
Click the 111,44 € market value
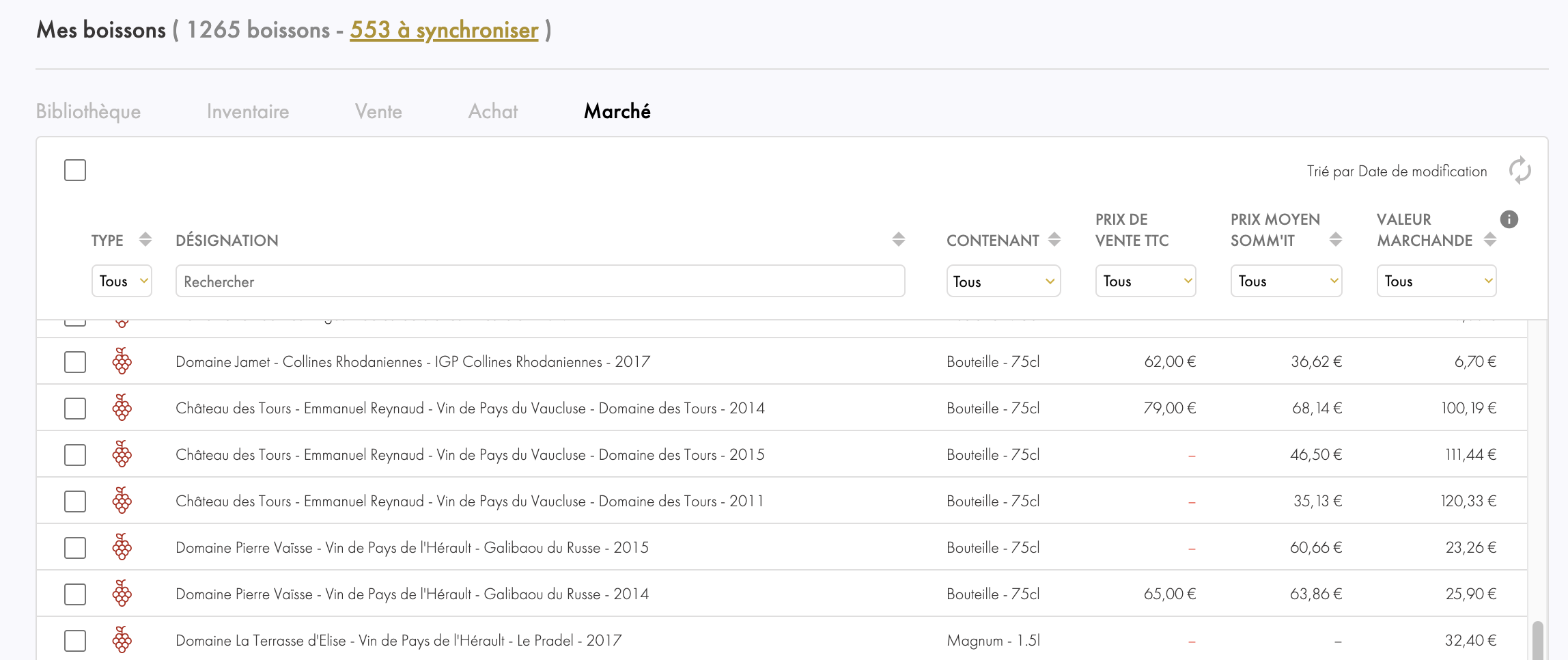(x=1470, y=454)
